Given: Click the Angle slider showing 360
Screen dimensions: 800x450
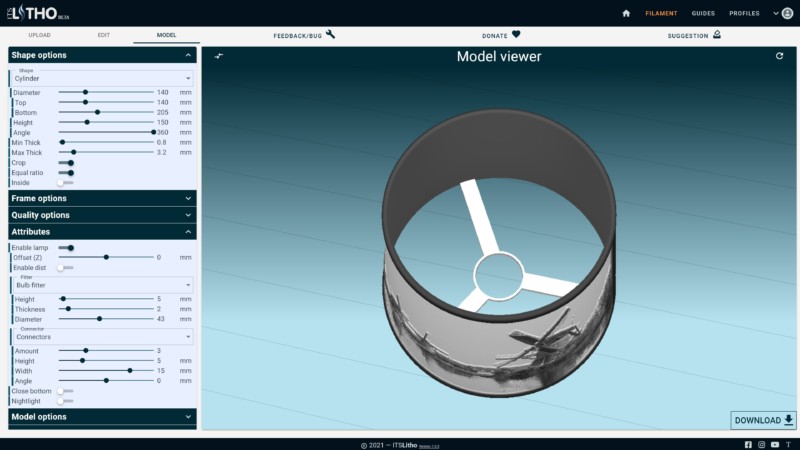Looking at the screenshot, I should (x=106, y=133).
